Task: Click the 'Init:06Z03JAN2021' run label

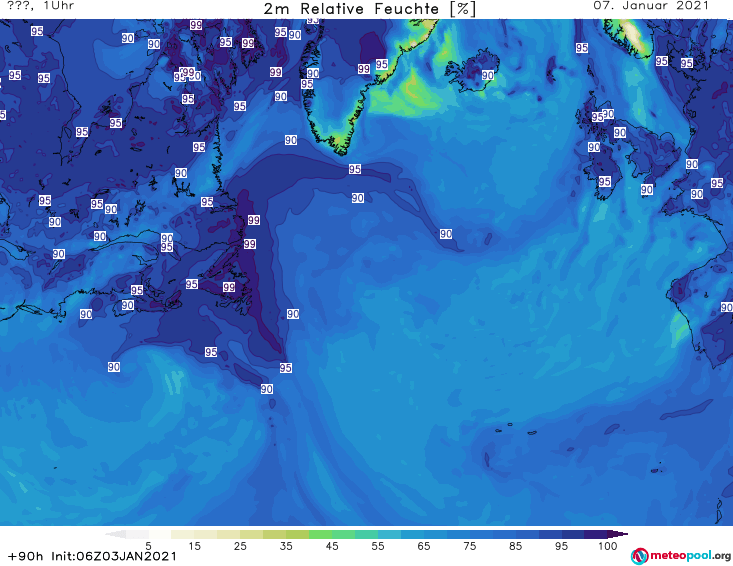Action: (x=114, y=556)
